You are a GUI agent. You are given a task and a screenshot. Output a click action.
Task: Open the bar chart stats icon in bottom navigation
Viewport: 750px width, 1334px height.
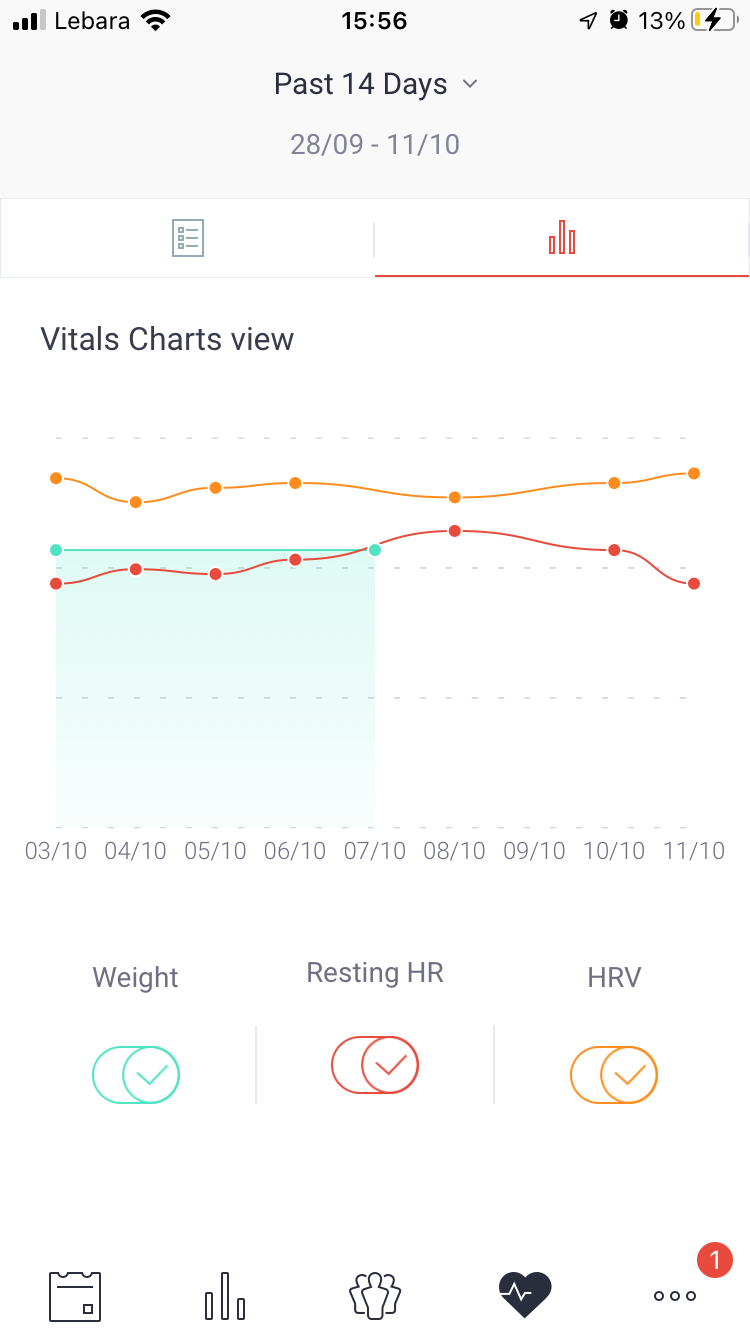coord(225,1296)
